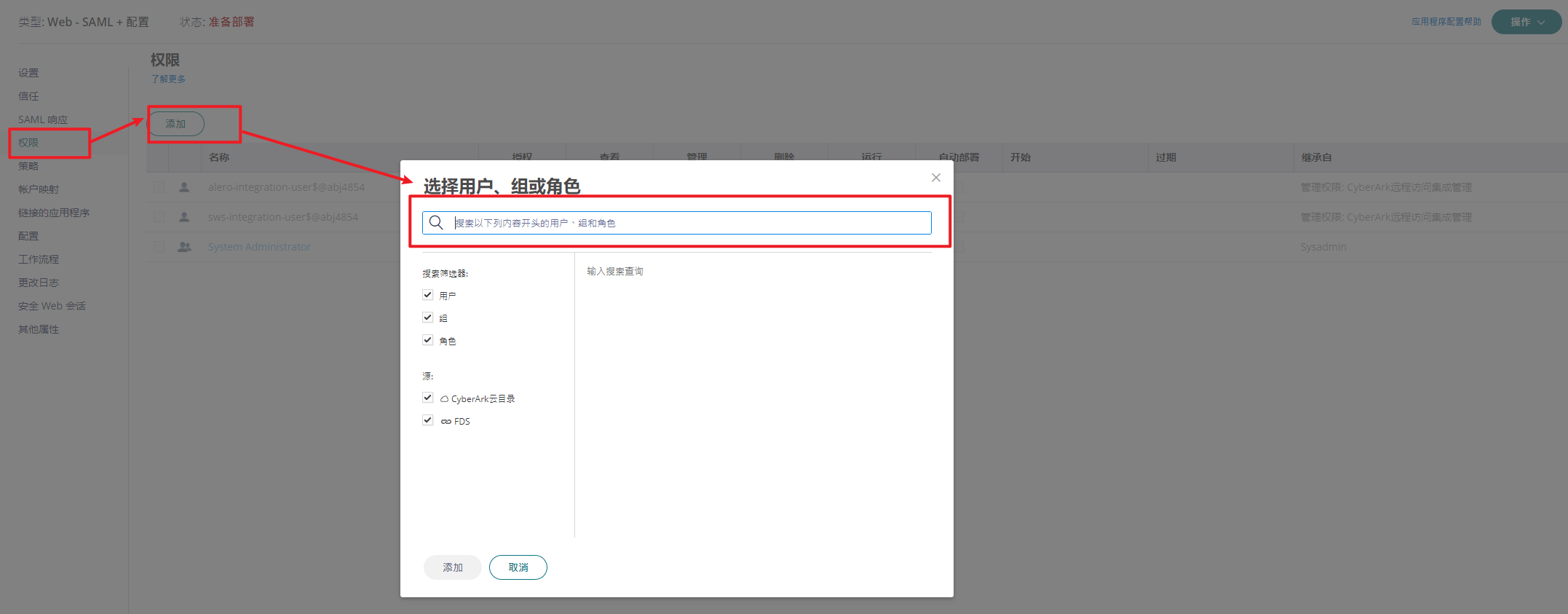
Task: Open 配置 in the left sidebar
Action: point(28,236)
